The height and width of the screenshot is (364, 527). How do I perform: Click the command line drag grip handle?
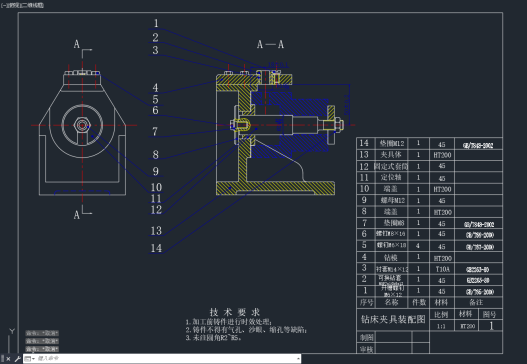tap(3, 359)
